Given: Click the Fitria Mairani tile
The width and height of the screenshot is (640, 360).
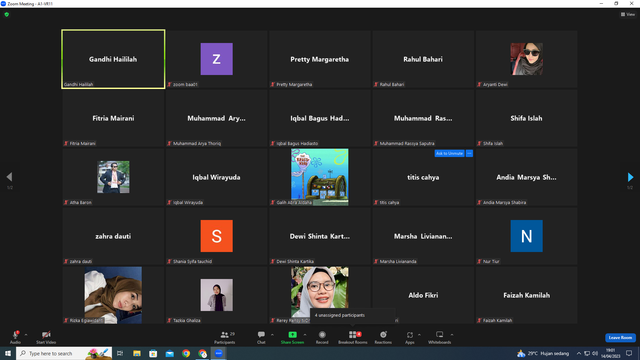Looking at the screenshot, I should coord(113,118).
